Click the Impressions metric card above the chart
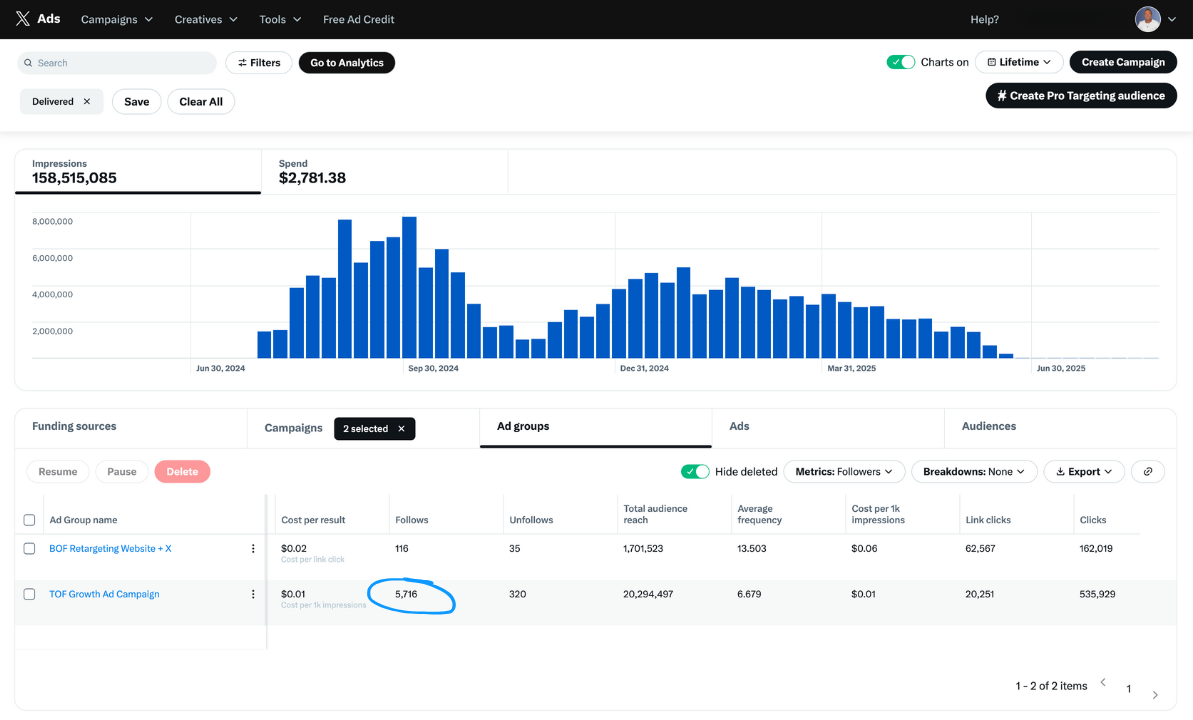This screenshot has width=1193, height=720. click(x=137, y=172)
